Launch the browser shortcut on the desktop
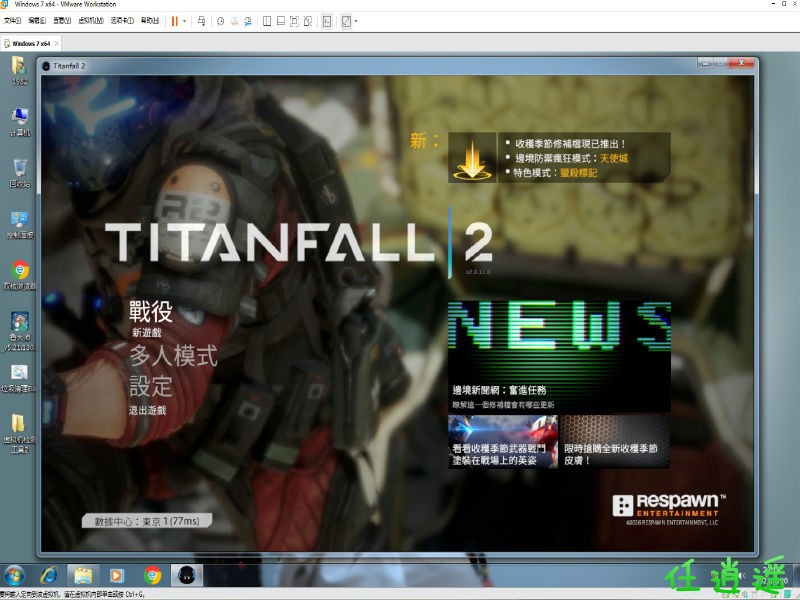Screen dimensions: 800x600 [x=19, y=276]
